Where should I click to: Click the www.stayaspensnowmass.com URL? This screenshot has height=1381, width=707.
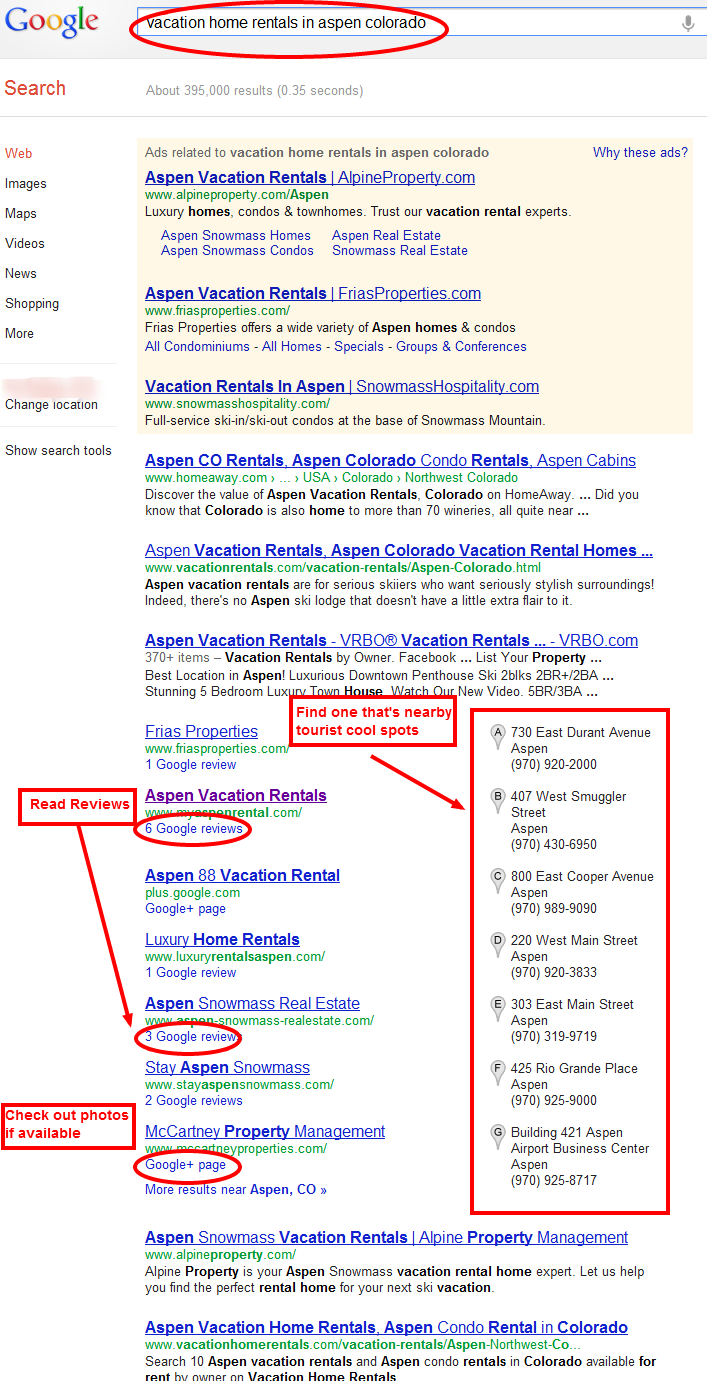tap(239, 1085)
